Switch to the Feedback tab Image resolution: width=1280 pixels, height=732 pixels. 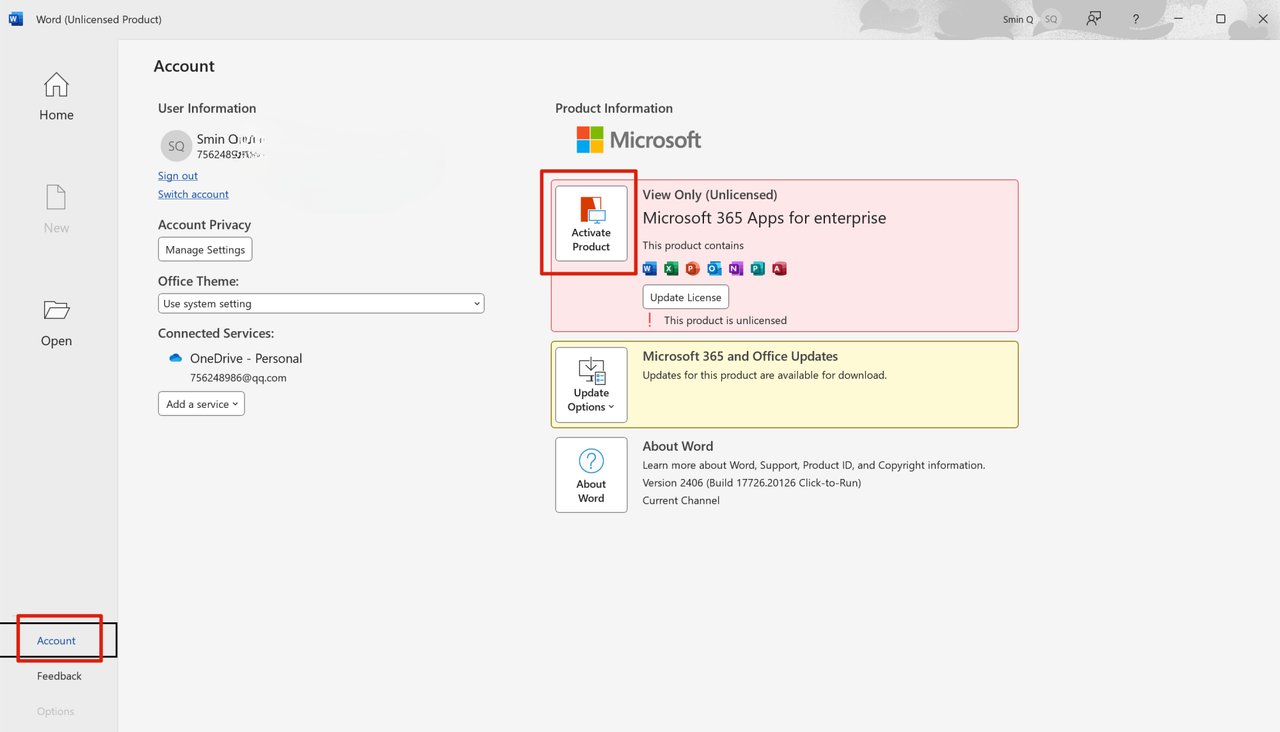tap(59, 675)
